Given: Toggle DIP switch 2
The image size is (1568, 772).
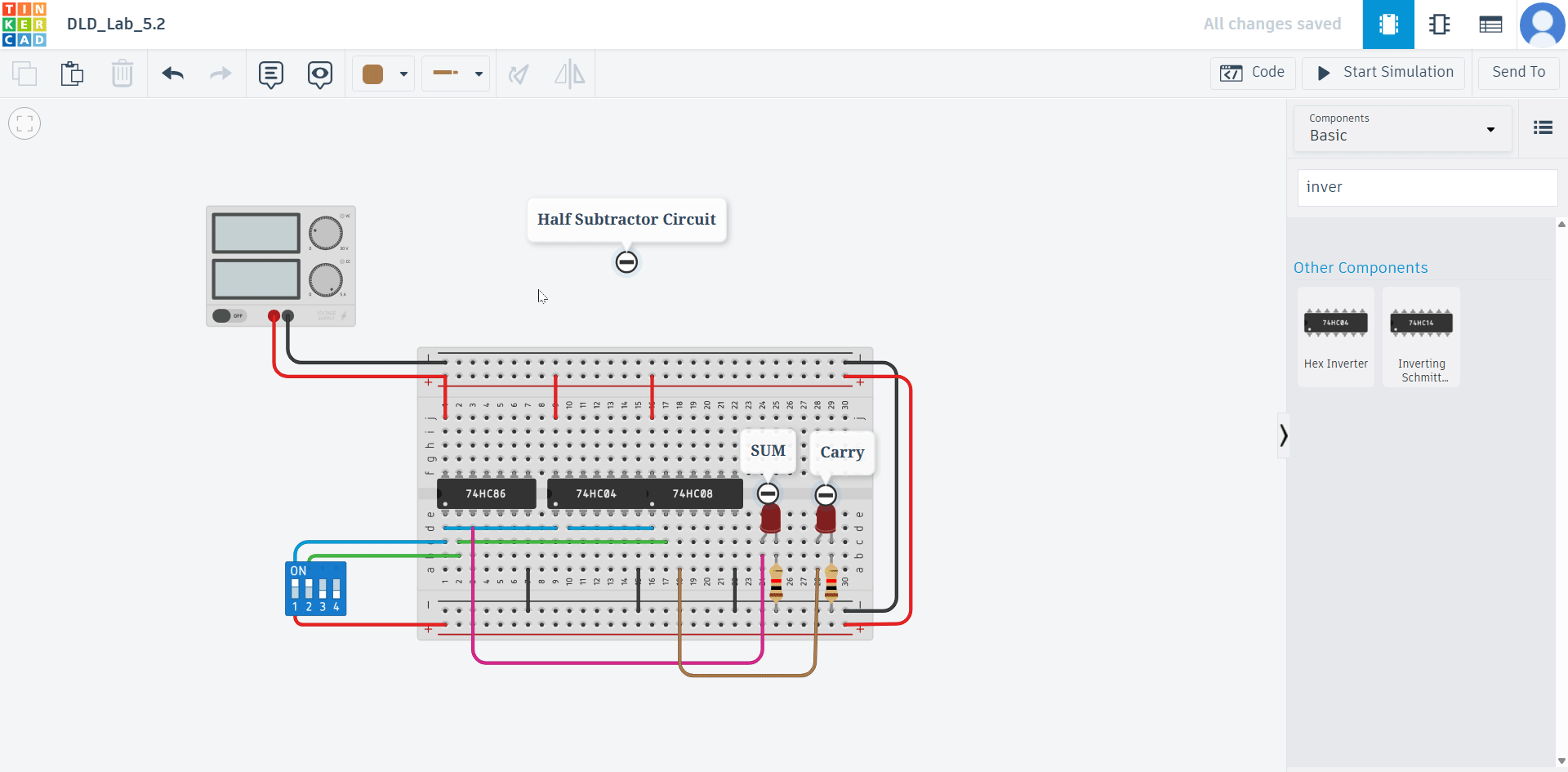Looking at the screenshot, I should point(309,588).
